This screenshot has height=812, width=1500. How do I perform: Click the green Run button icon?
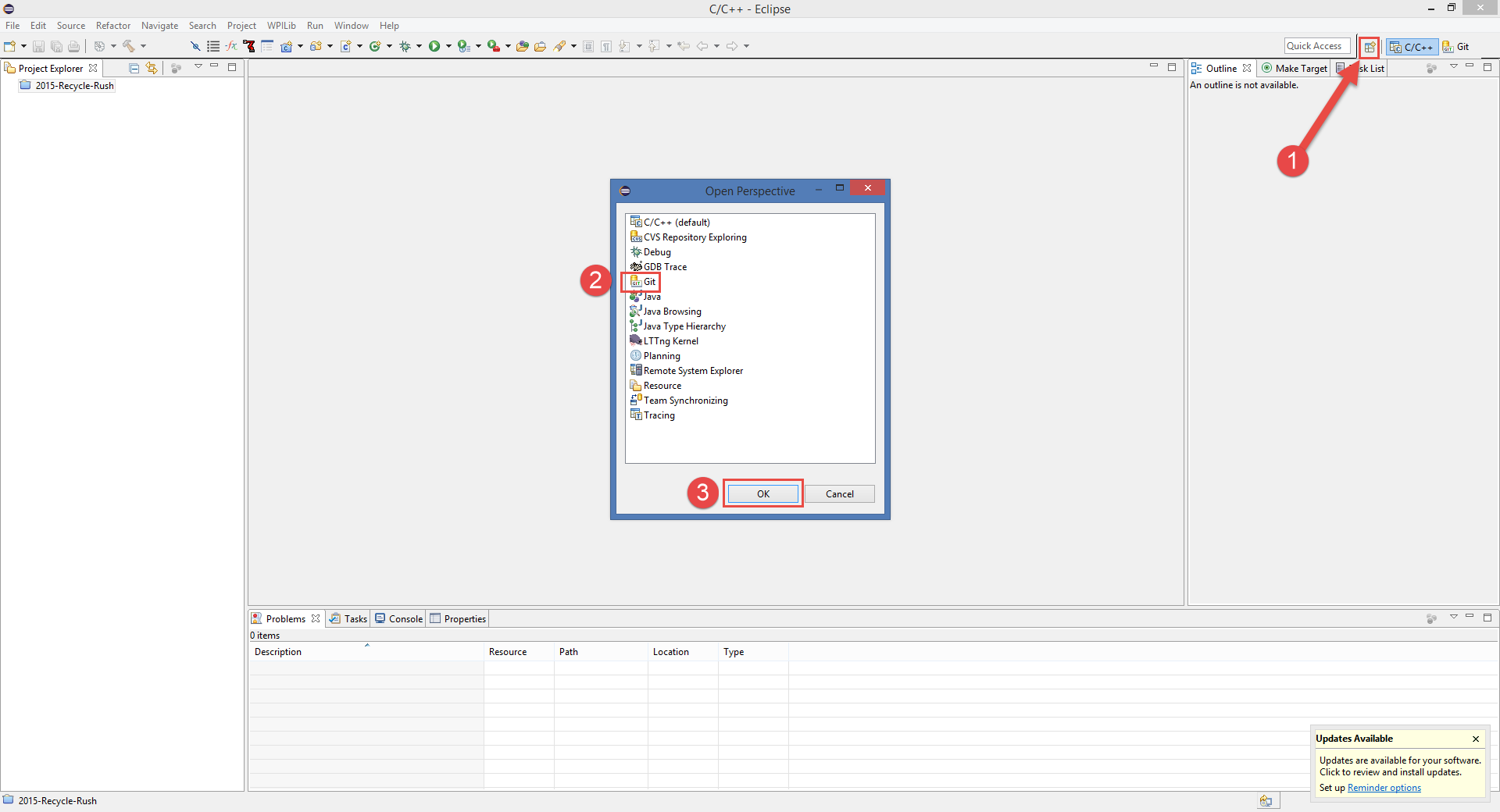tap(434, 46)
